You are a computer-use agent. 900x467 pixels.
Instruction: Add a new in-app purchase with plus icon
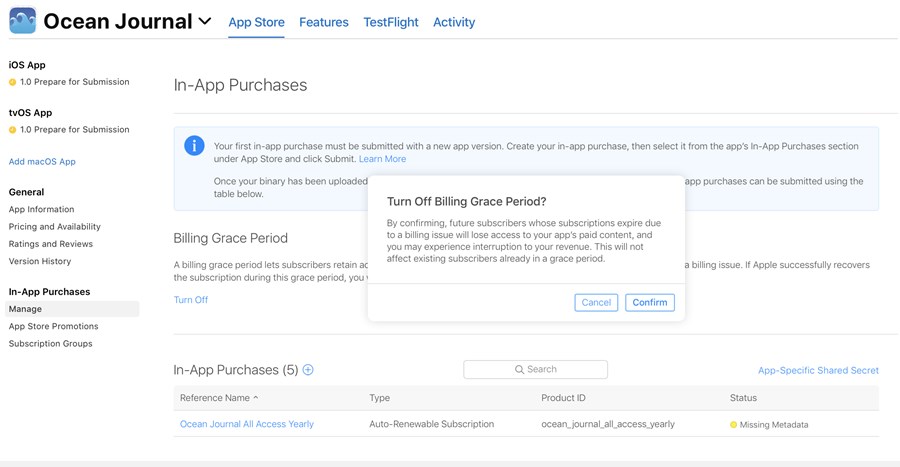coord(308,369)
